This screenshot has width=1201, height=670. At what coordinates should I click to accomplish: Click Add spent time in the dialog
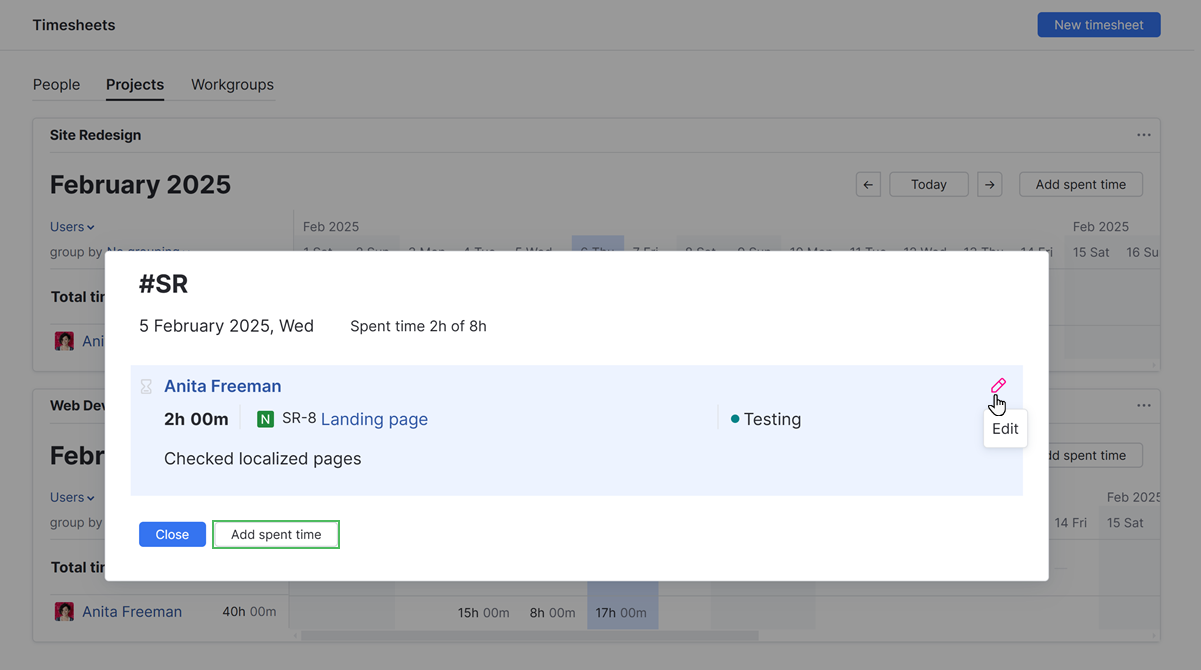coord(275,534)
